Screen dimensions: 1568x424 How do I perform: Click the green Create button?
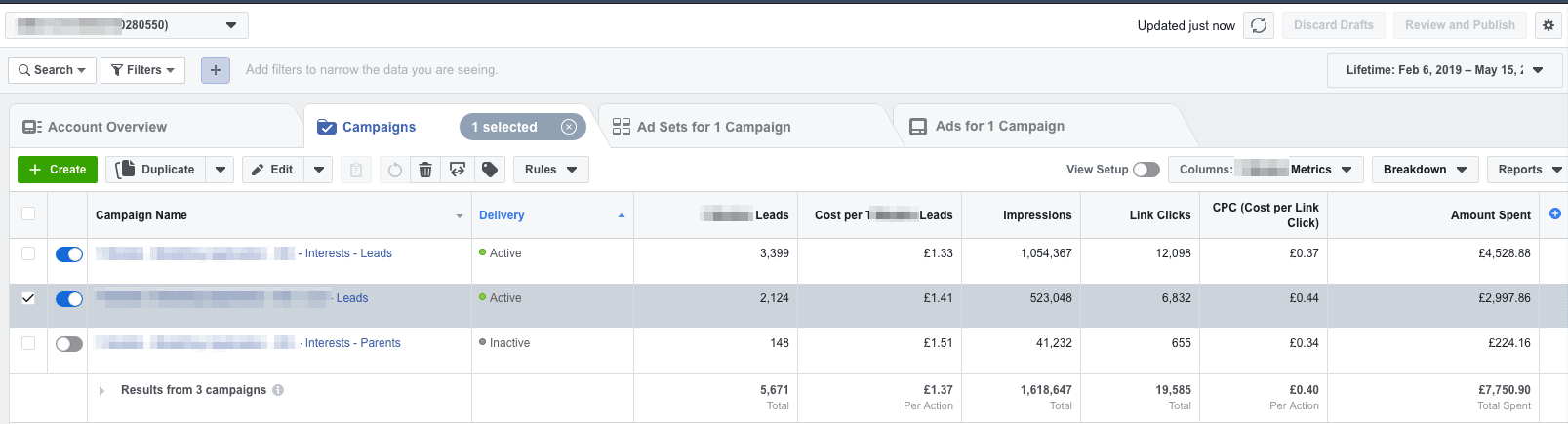[58, 170]
